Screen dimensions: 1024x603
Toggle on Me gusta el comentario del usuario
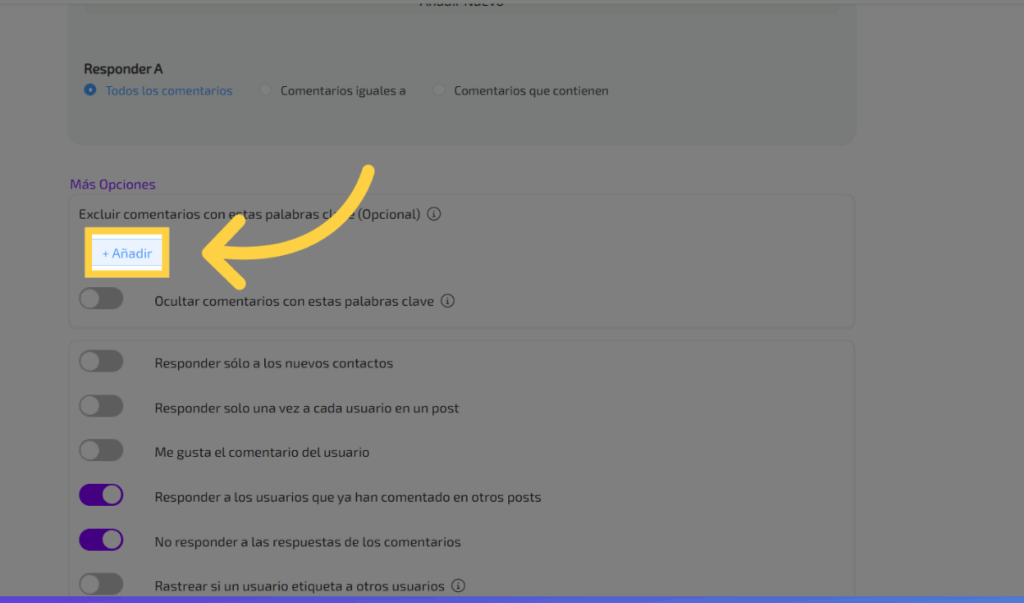(101, 451)
